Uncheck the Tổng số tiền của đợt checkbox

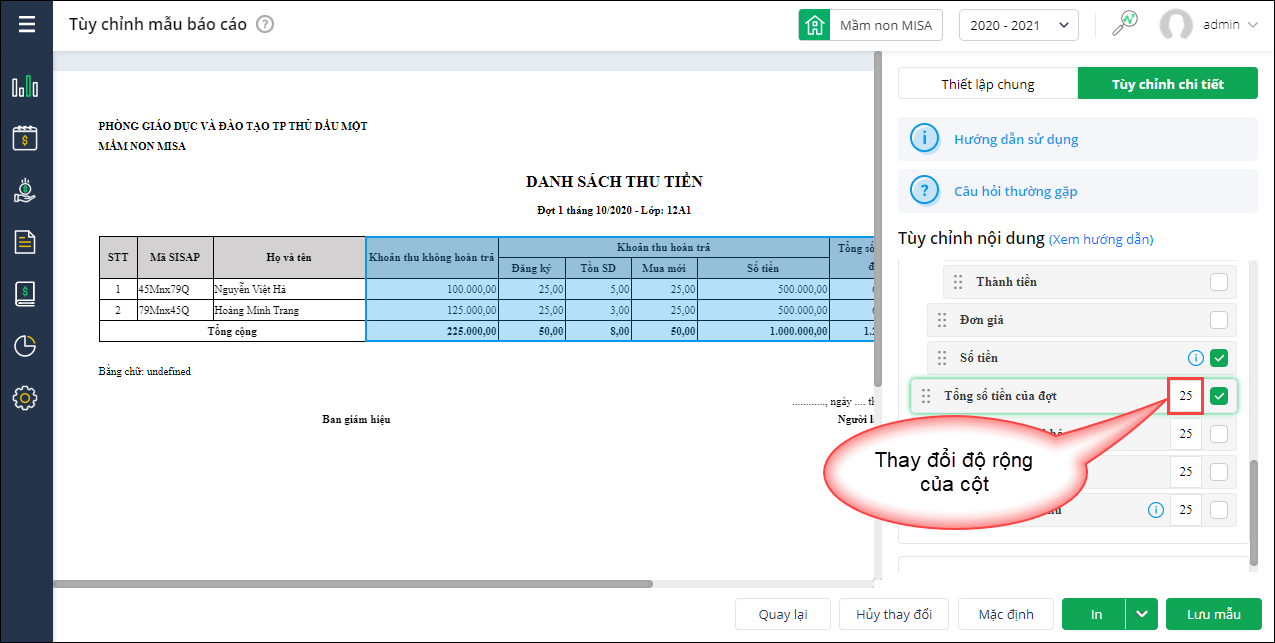point(1219,396)
